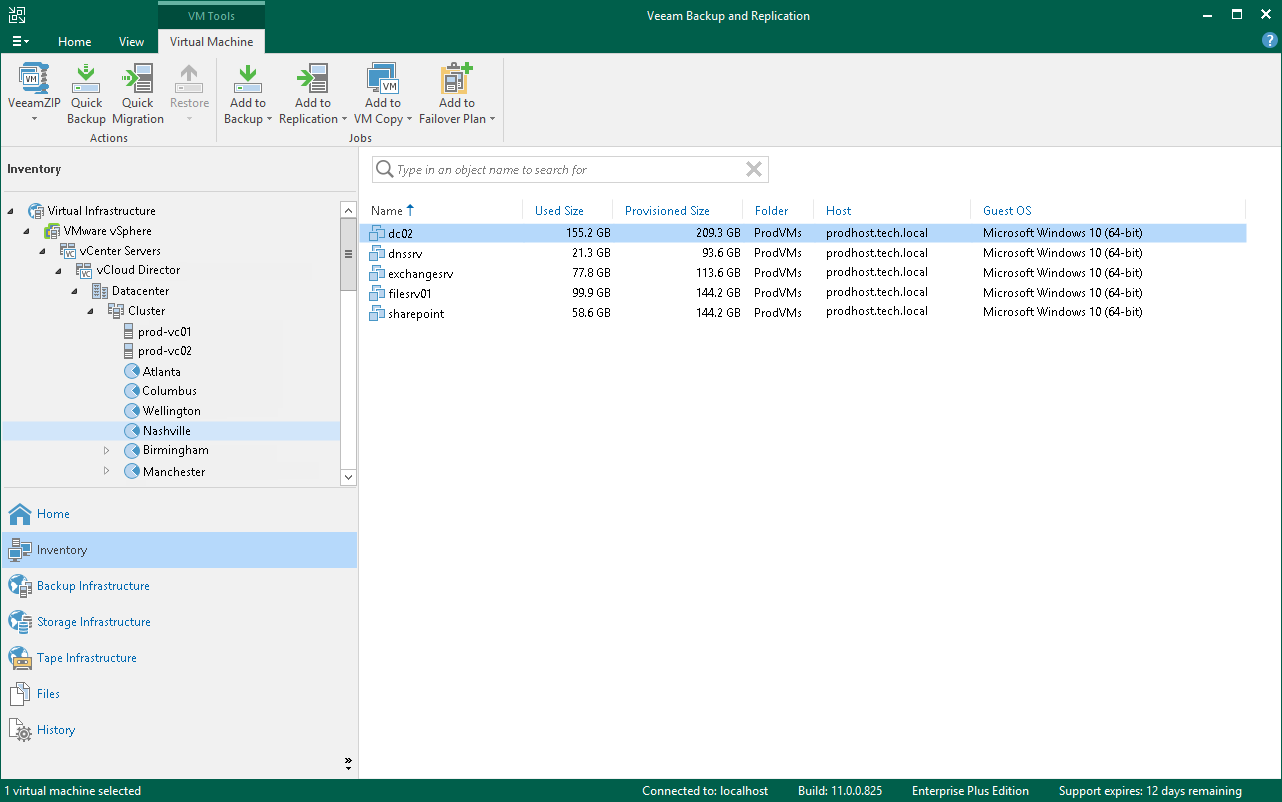Collapse the Virtual Infrastructure node
1282x802 pixels.
11,211
